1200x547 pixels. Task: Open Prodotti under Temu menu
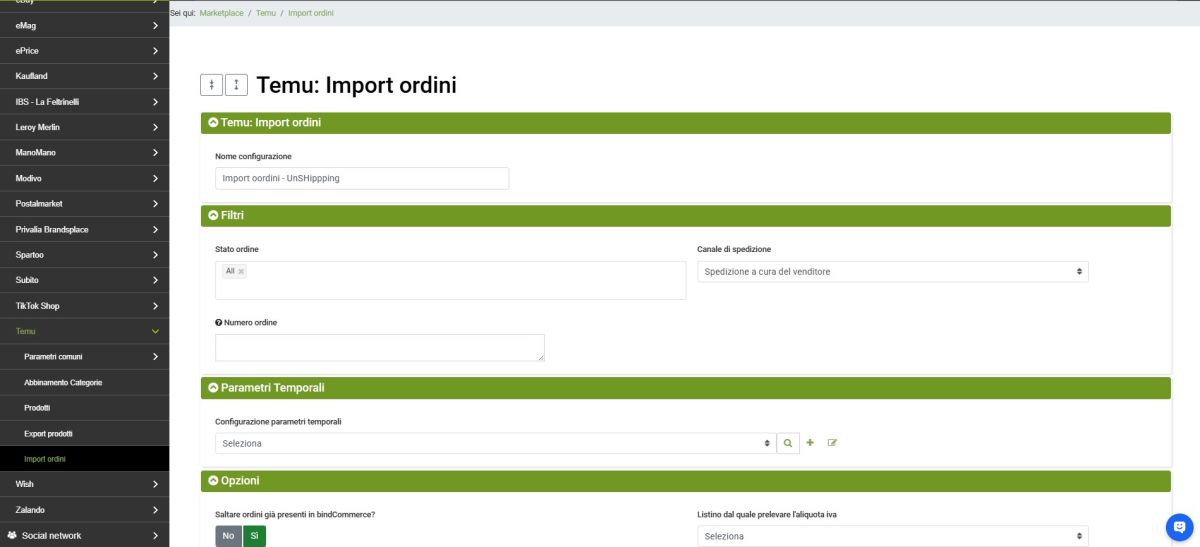[84, 408]
